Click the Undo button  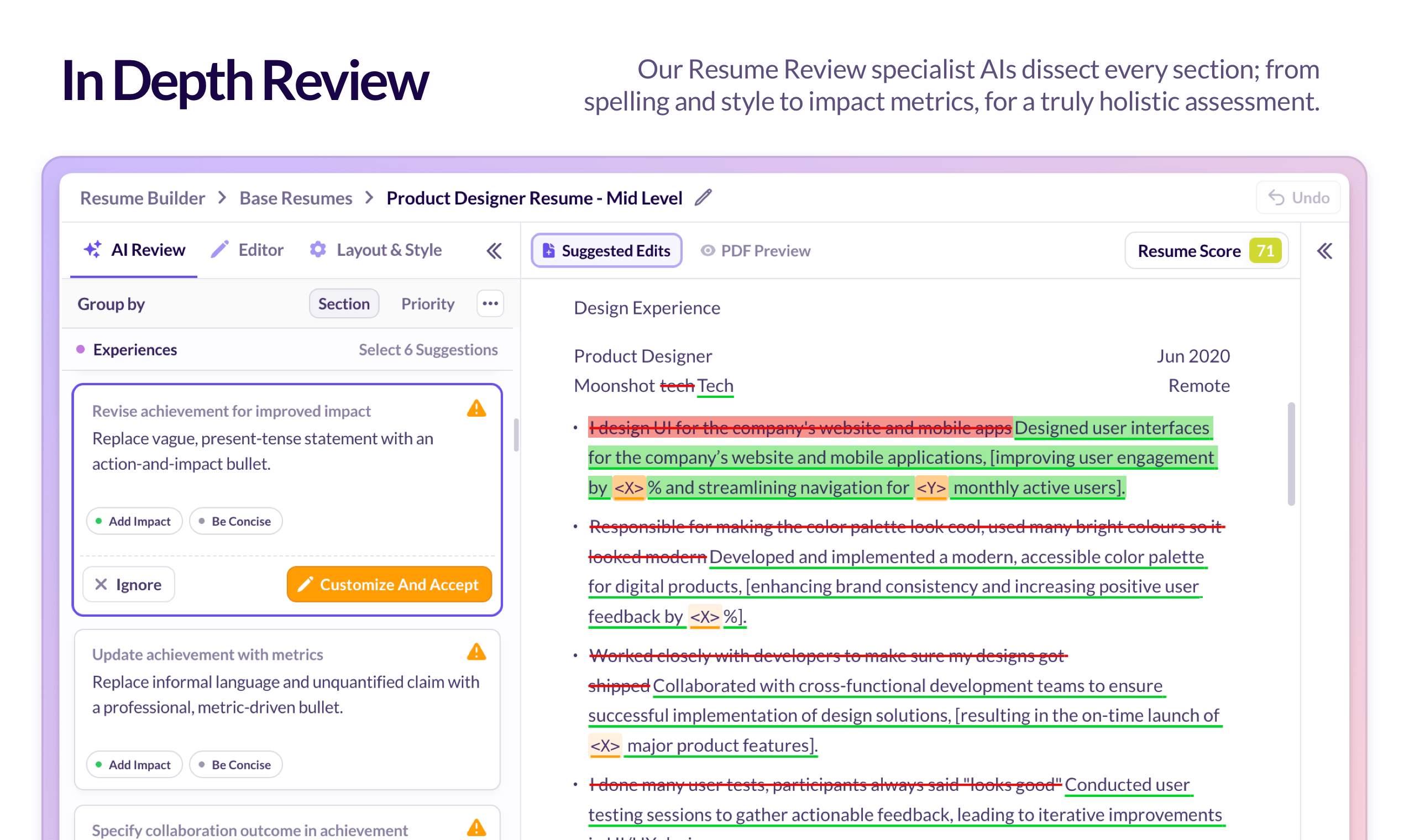click(1298, 197)
